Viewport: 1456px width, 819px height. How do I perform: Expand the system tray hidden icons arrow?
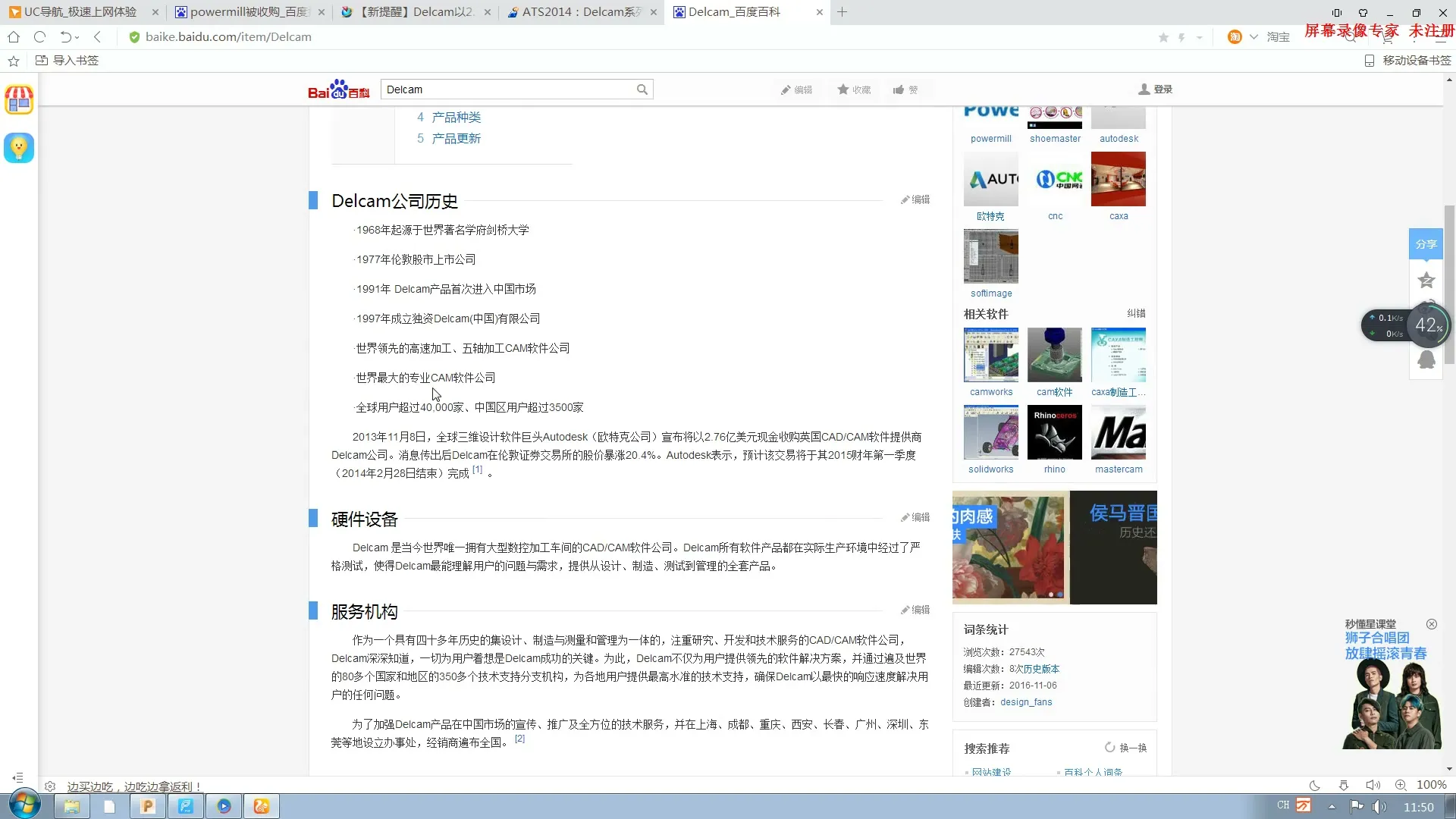click(x=1332, y=806)
